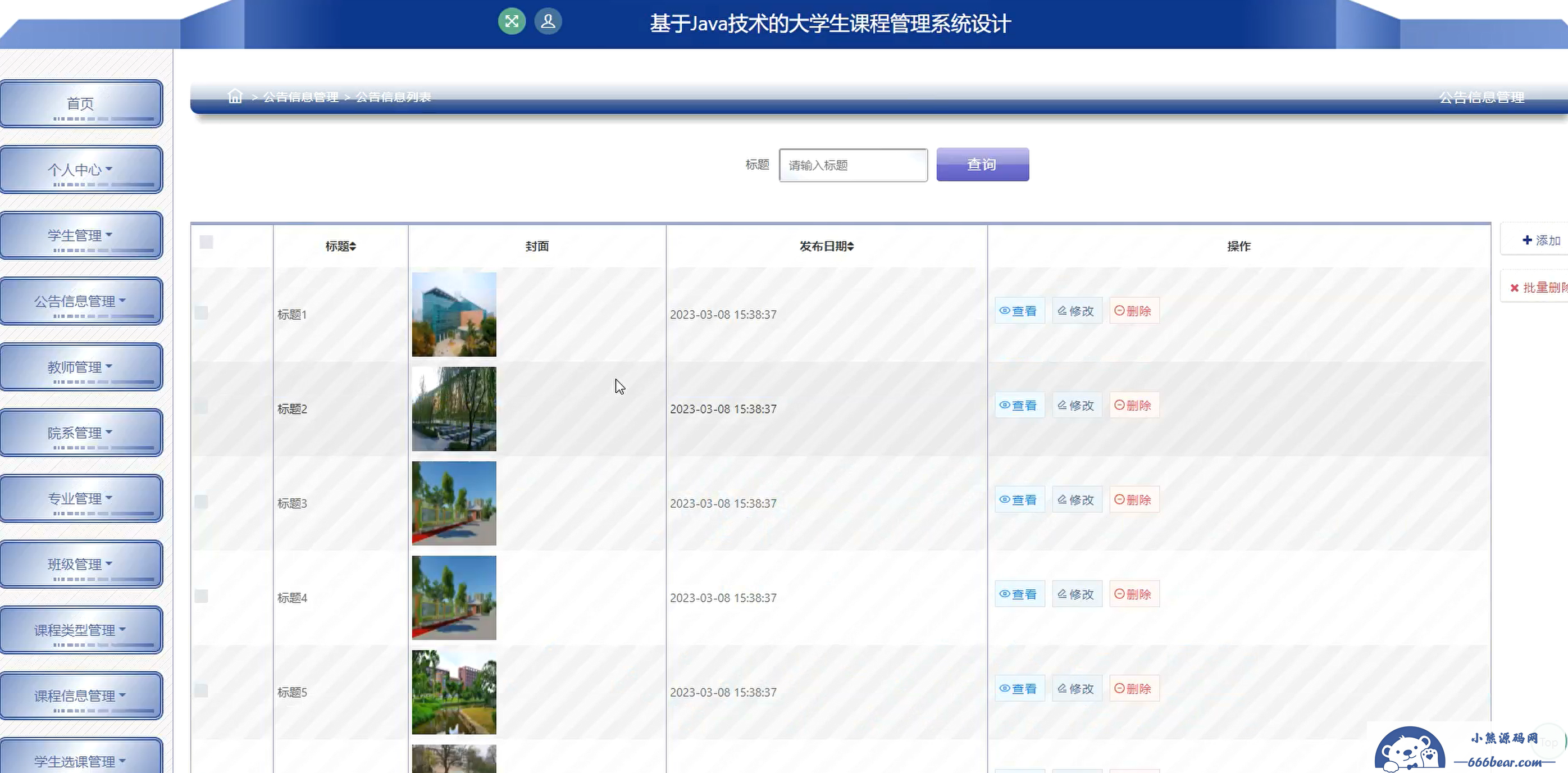Click the 操作 column header
Viewport: 1568px width, 773px height.
(1239, 247)
